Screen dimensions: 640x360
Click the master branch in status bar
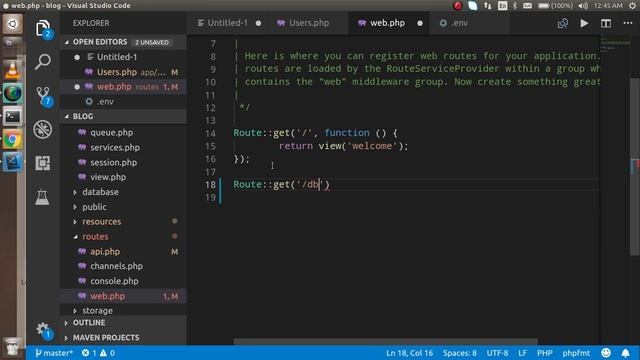(53, 353)
